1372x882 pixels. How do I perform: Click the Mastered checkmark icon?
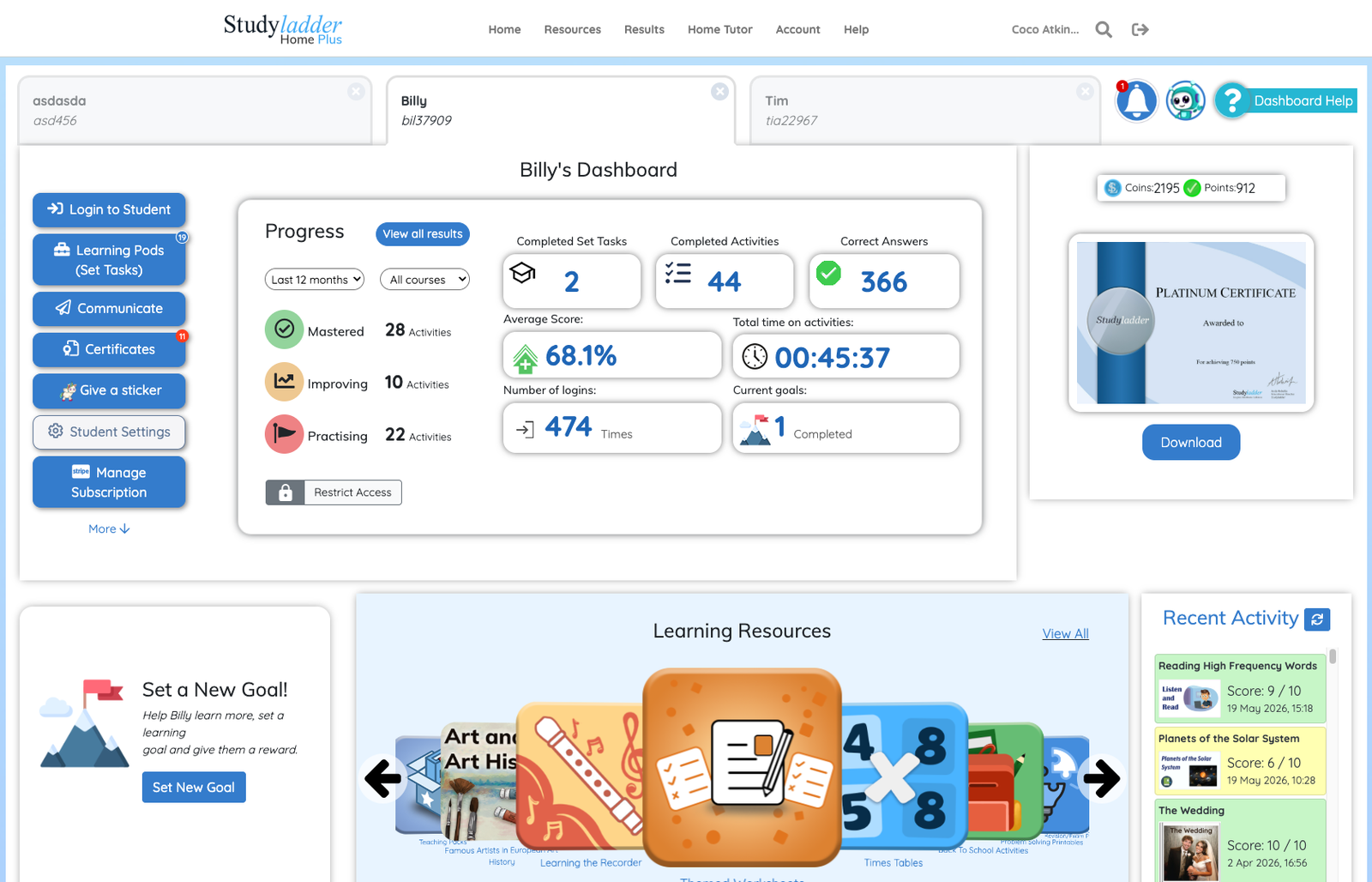(284, 329)
